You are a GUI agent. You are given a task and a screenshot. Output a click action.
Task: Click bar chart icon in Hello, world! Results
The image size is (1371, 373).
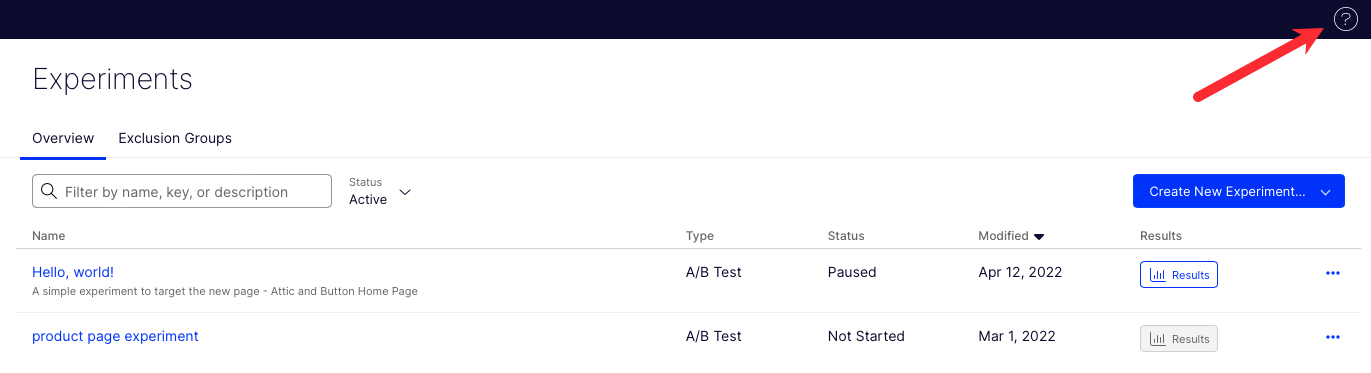1157,275
